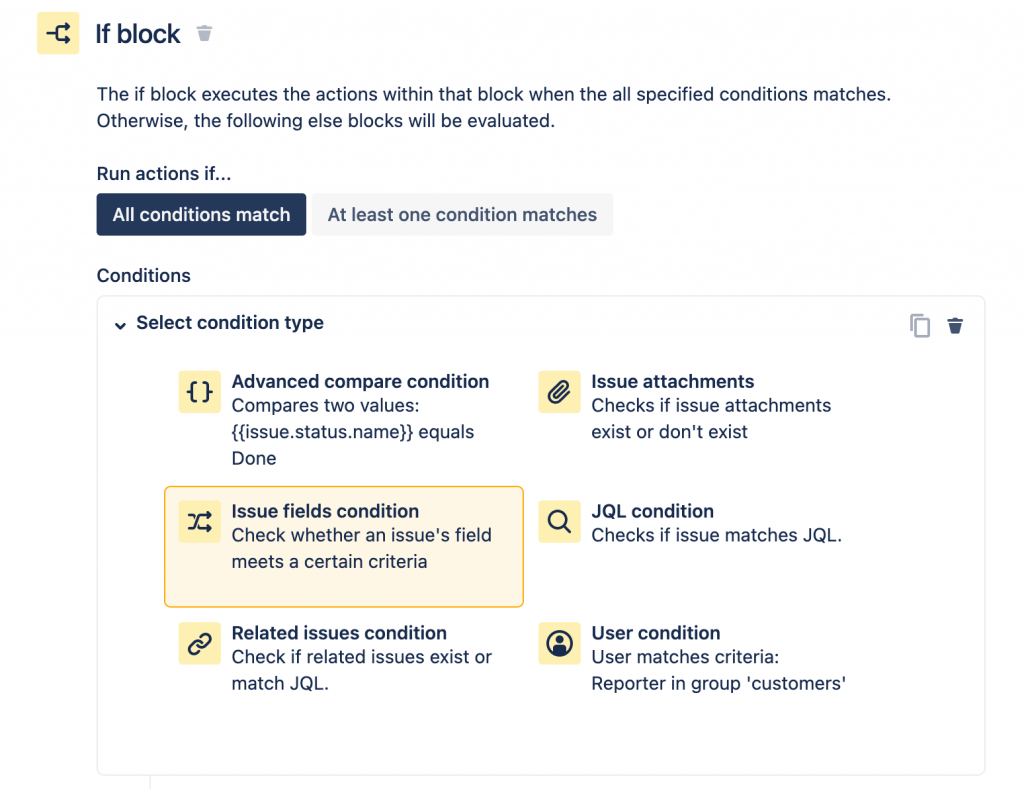Click the chain link Related issues icon
The width and height of the screenshot is (1024, 789).
click(x=200, y=644)
